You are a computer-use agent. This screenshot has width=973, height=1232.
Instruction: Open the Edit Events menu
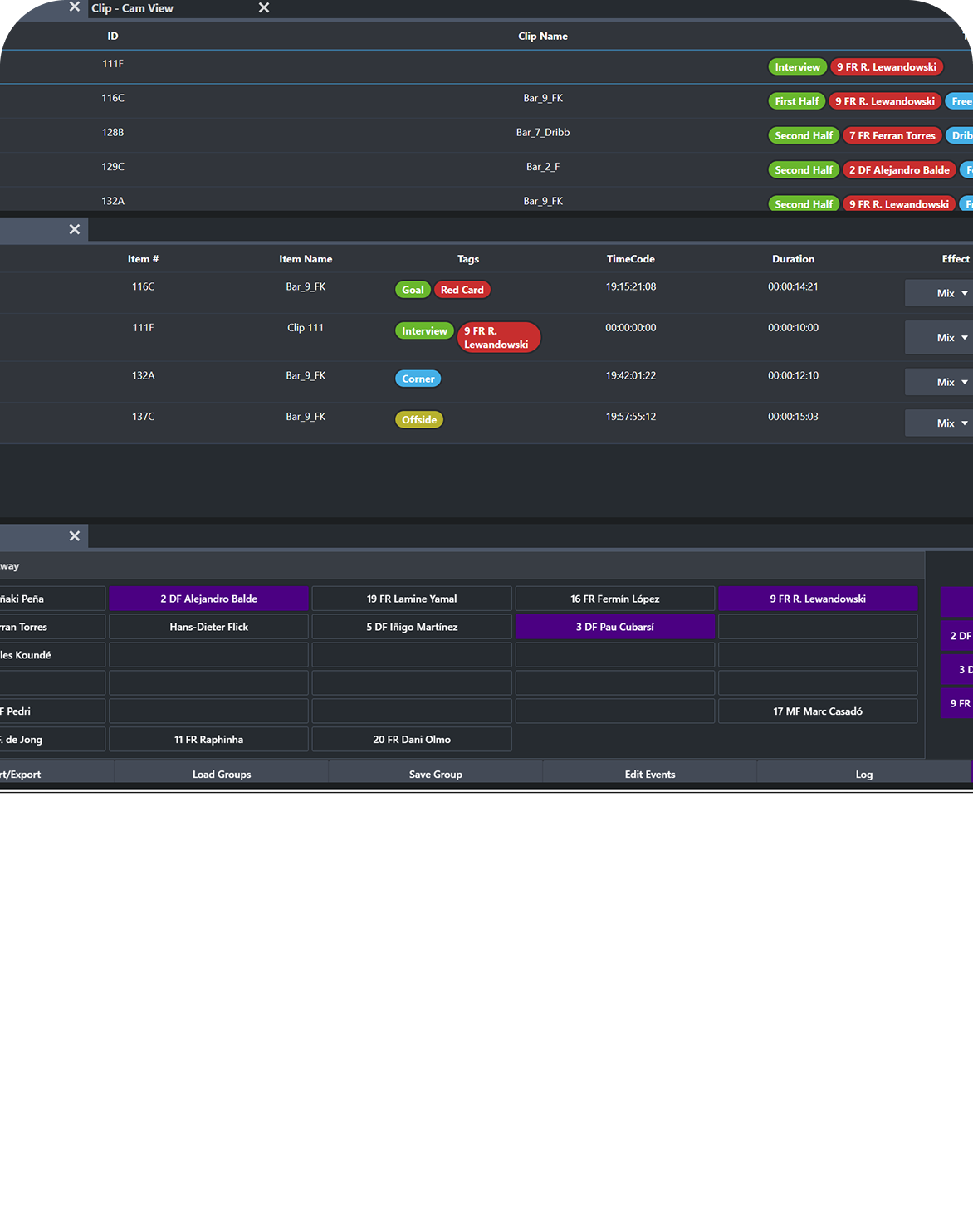pos(649,774)
